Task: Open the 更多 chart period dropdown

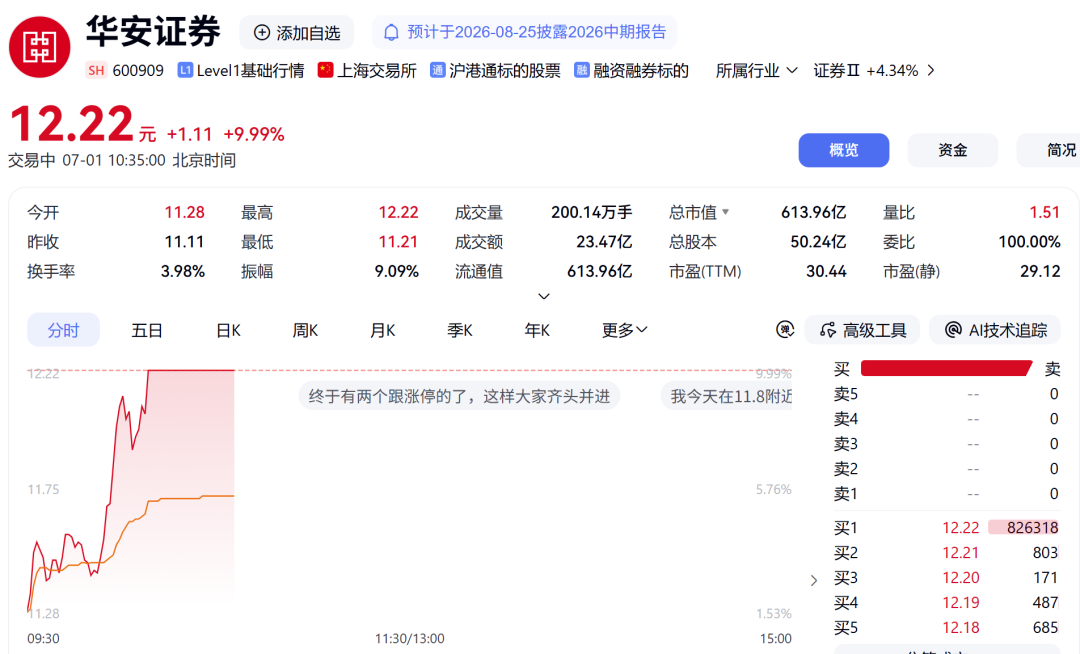Action: [624, 330]
